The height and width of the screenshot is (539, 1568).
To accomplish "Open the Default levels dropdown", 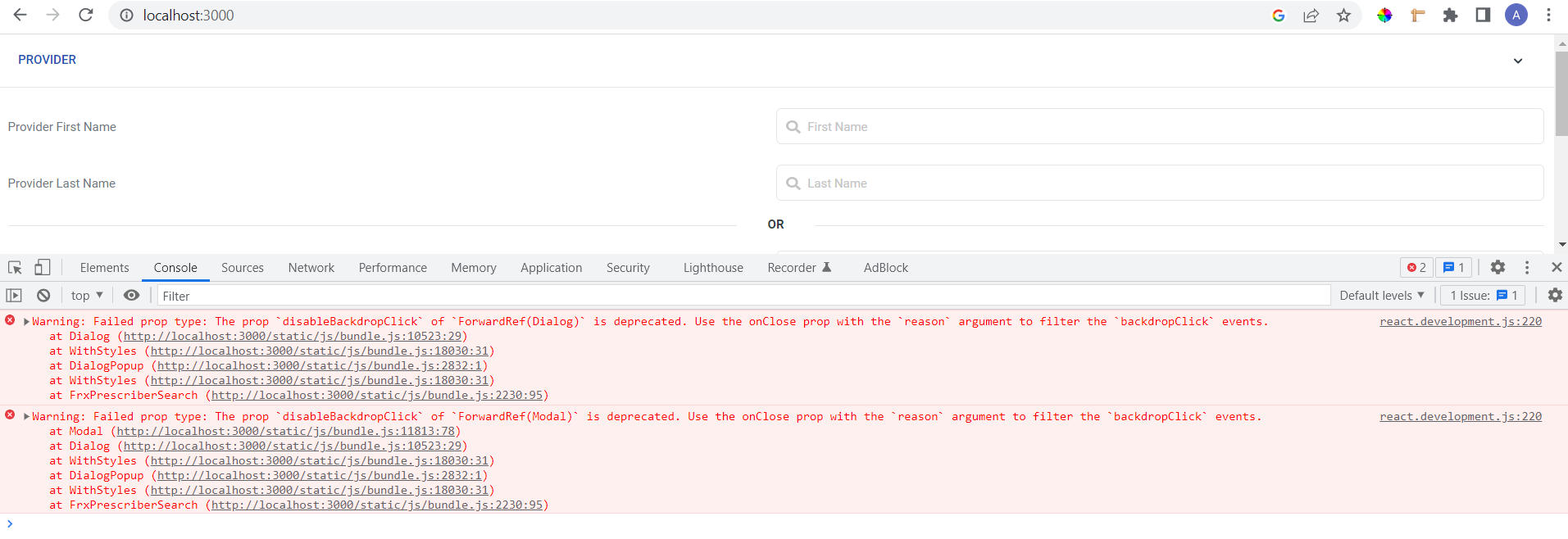I will pos(1381,296).
